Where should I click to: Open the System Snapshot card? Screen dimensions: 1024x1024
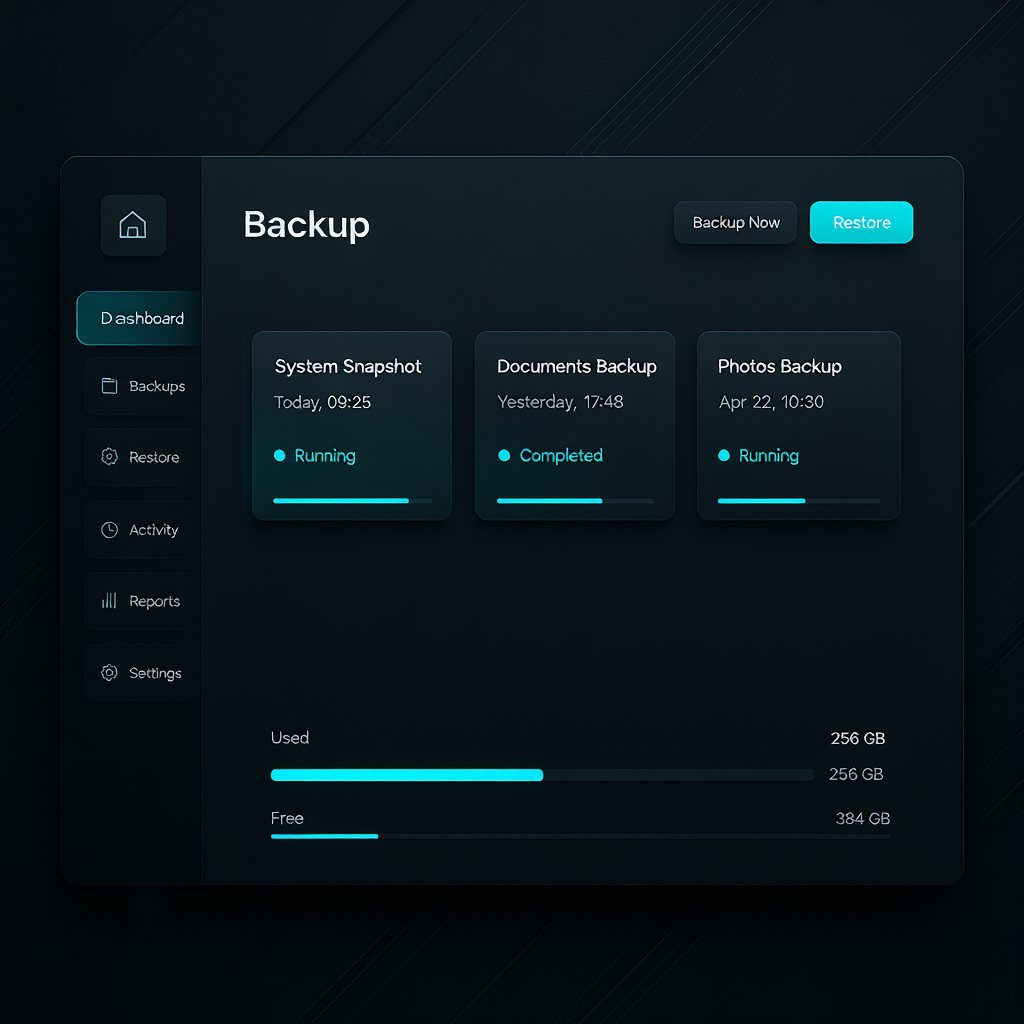[x=352, y=426]
